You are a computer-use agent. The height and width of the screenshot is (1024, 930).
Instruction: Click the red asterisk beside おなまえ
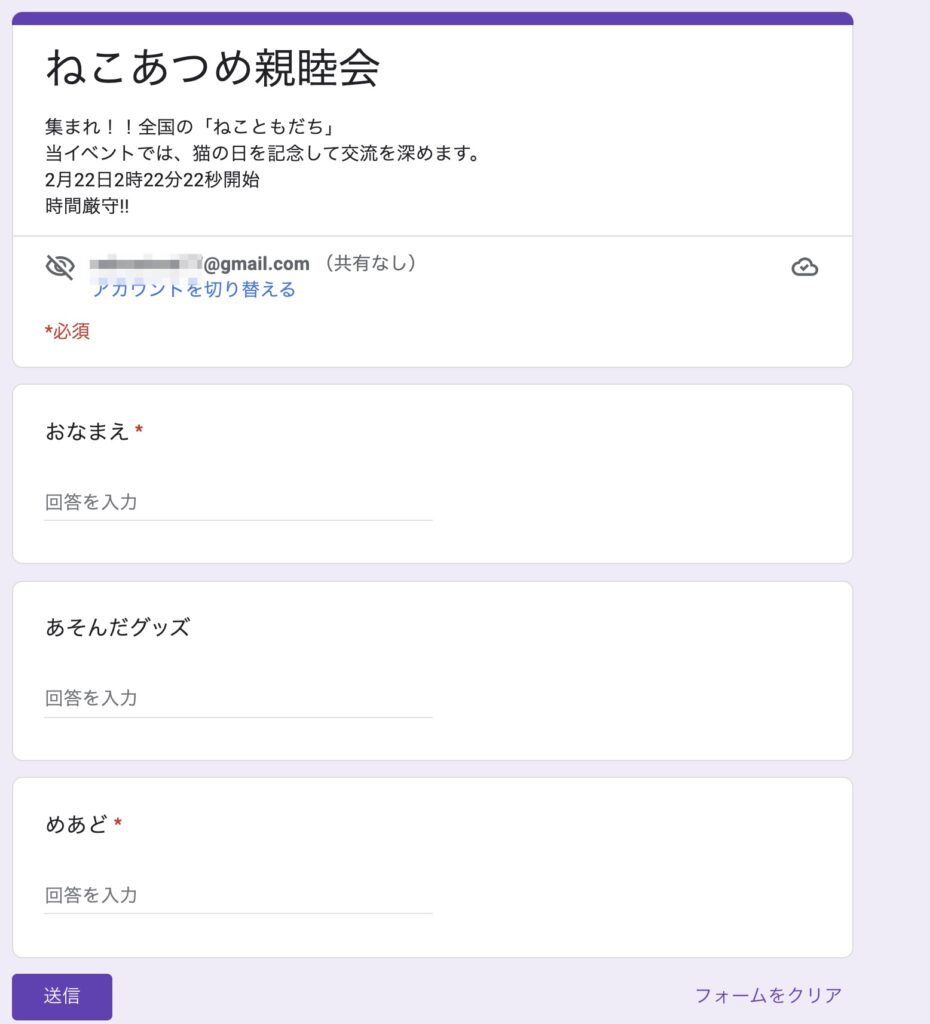click(x=138, y=429)
